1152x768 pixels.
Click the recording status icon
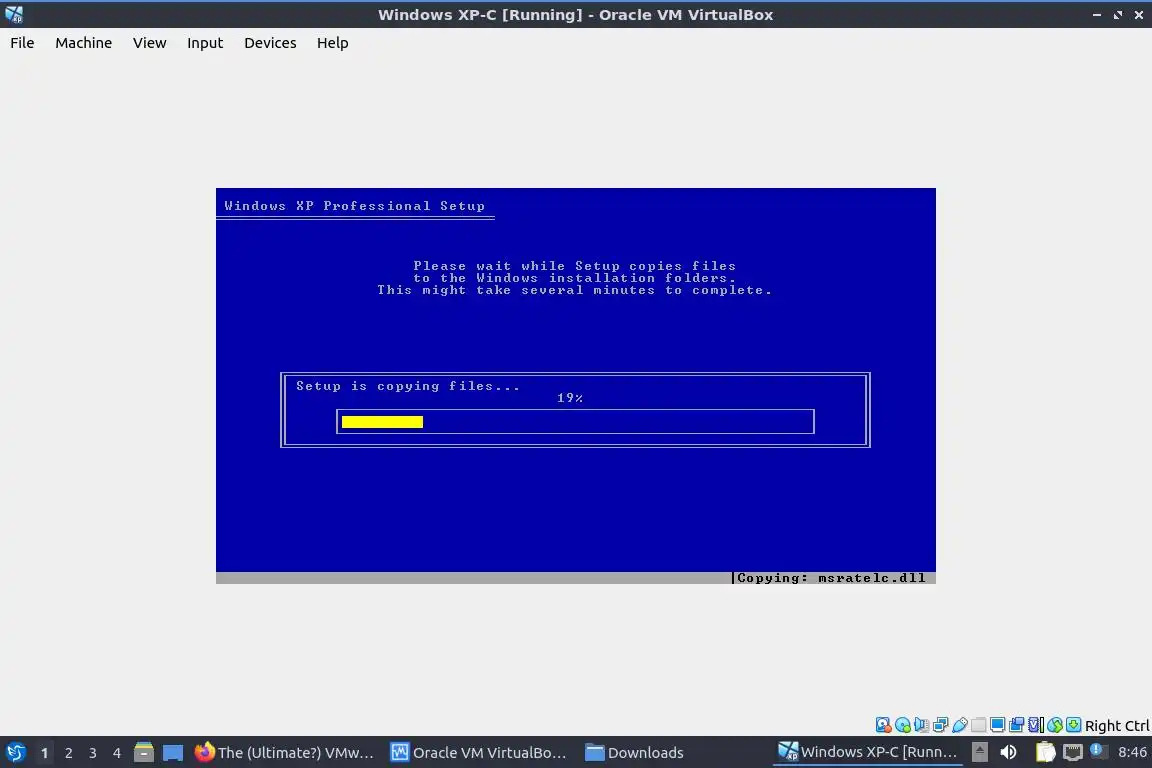pyautogui.click(x=1017, y=725)
